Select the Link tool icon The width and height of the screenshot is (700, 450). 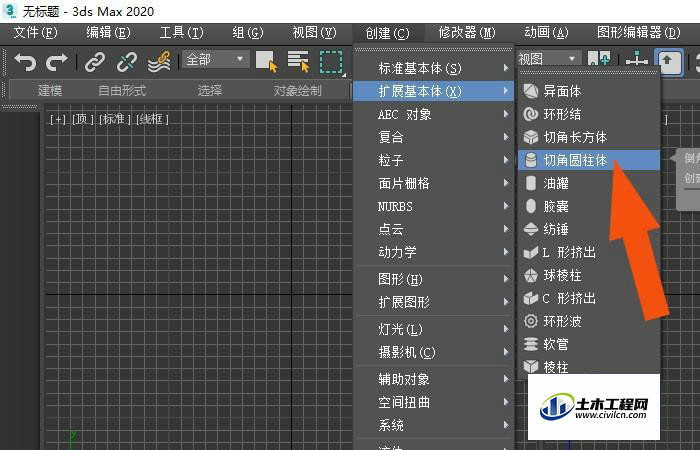click(95, 61)
